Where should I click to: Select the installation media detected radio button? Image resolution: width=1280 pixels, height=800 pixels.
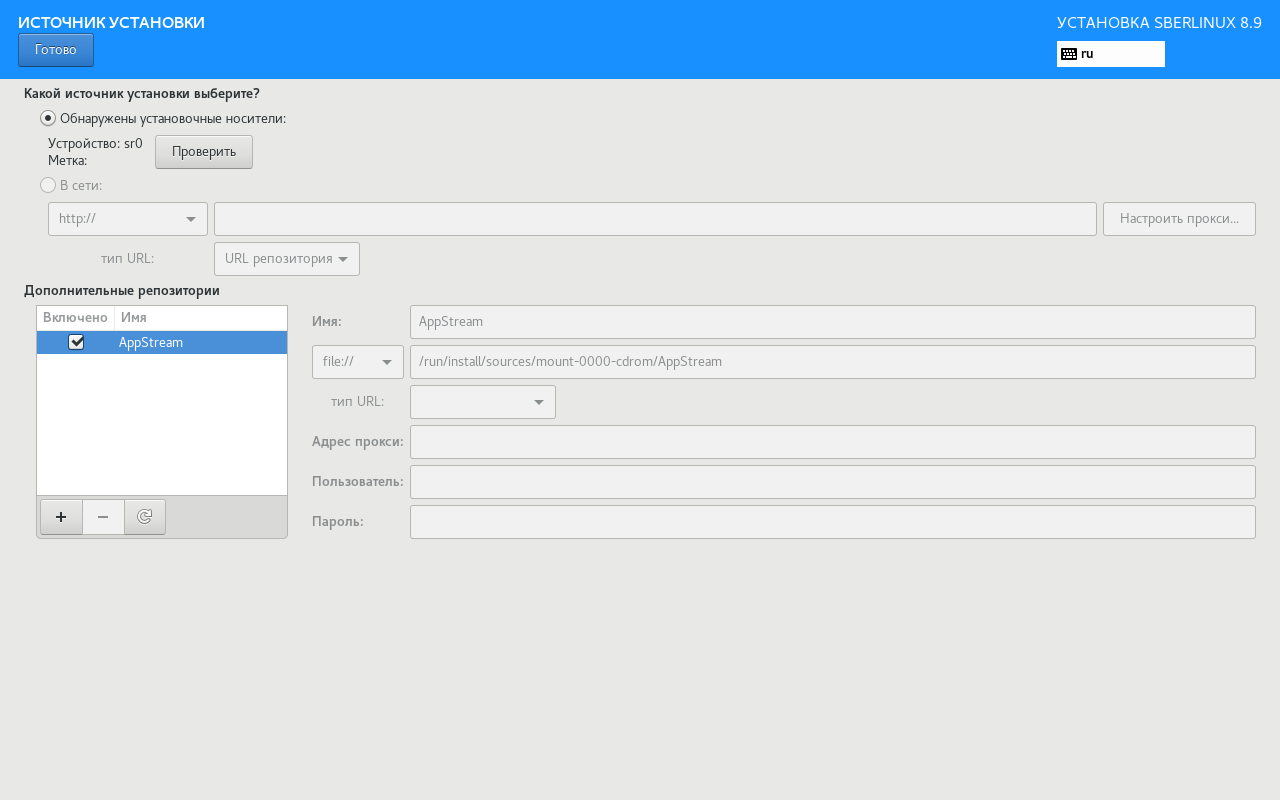(x=48, y=118)
